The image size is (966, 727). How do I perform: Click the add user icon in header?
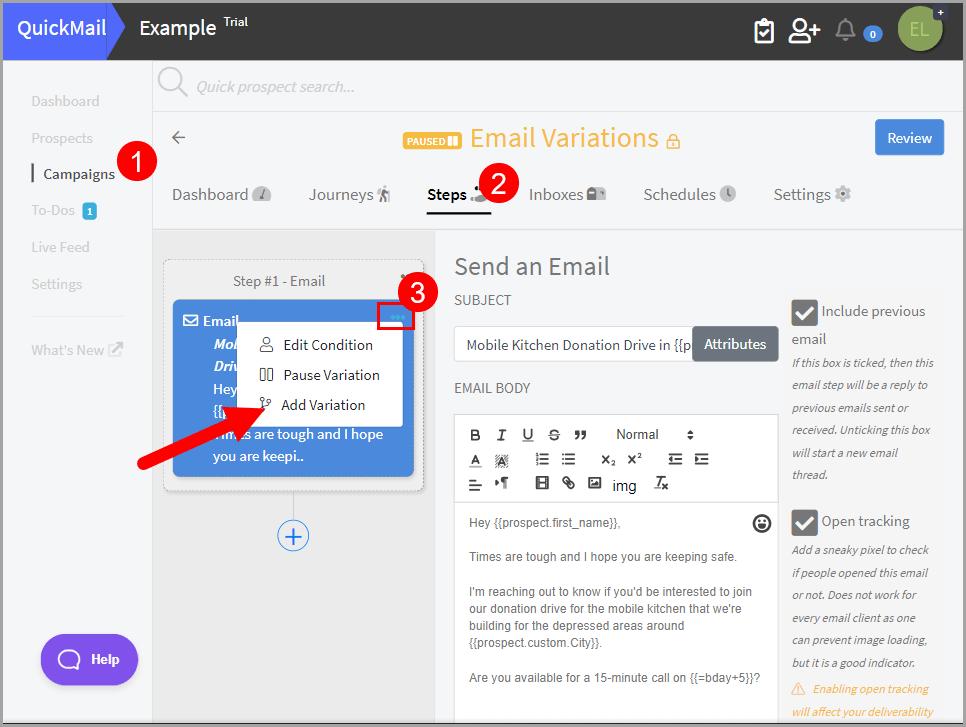pyautogui.click(x=803, y=30)
